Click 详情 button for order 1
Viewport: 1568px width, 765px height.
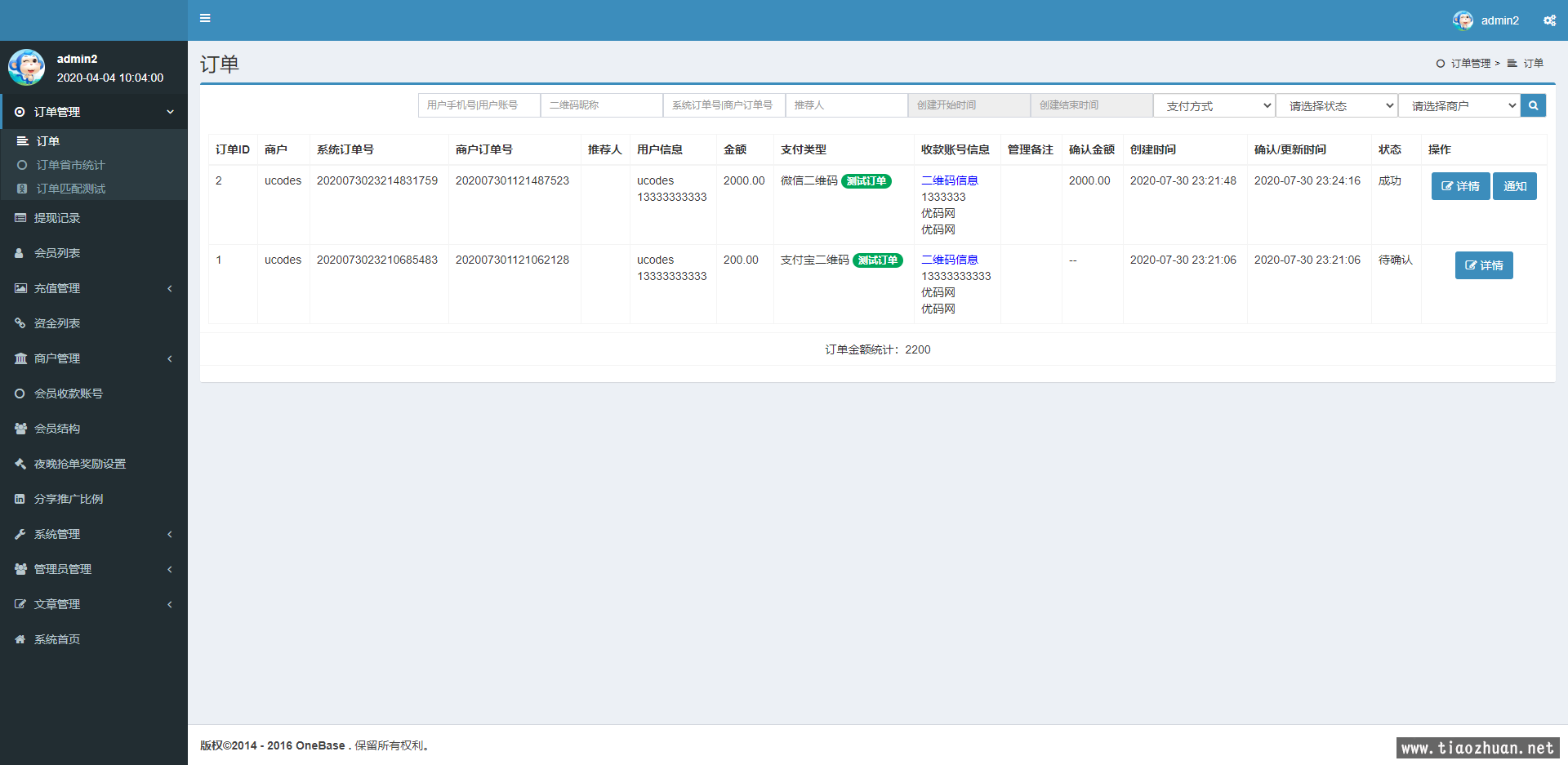pos(1484,265)
